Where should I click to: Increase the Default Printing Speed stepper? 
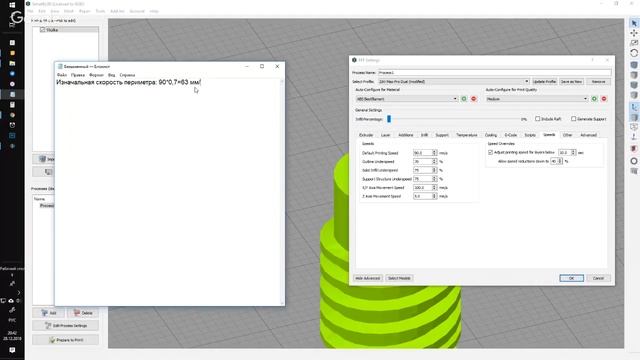pyautogui.click(x=434, y=151)
